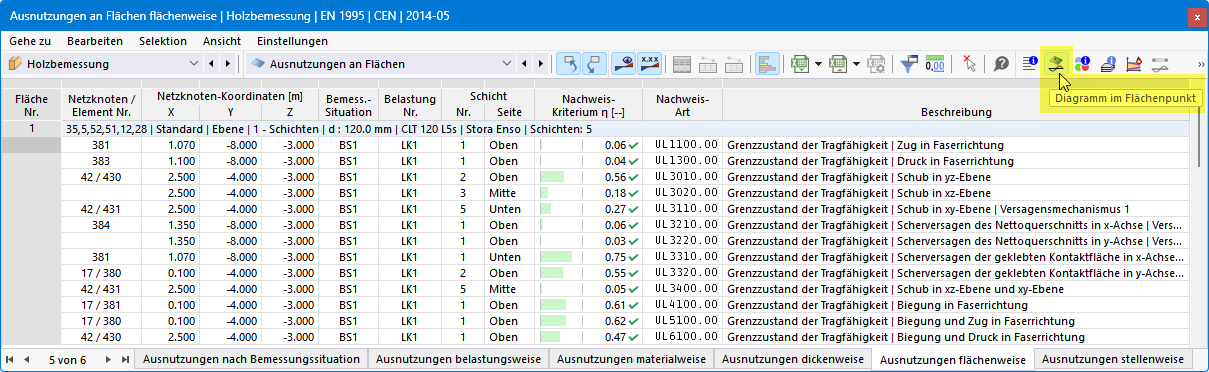Expand the Excel export dropdown arrow
Viewport: 1209px width, 372px height.
click(818, 64)
